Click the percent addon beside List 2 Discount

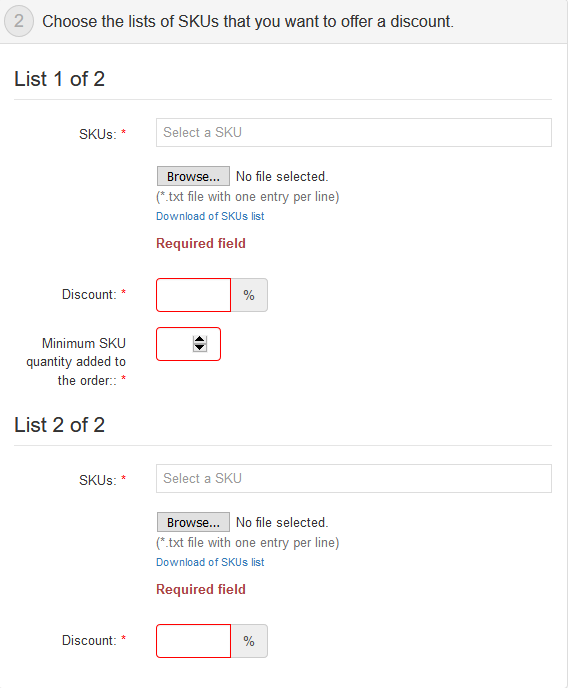click(249, 641)
